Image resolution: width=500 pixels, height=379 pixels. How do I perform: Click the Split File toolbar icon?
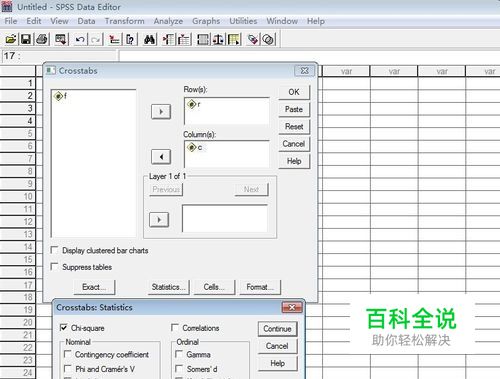[203, 40]
